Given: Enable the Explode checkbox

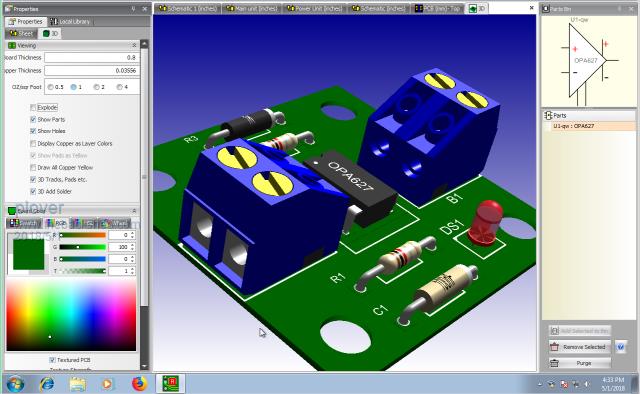Looking at the screenshot, I should point(33,107).
